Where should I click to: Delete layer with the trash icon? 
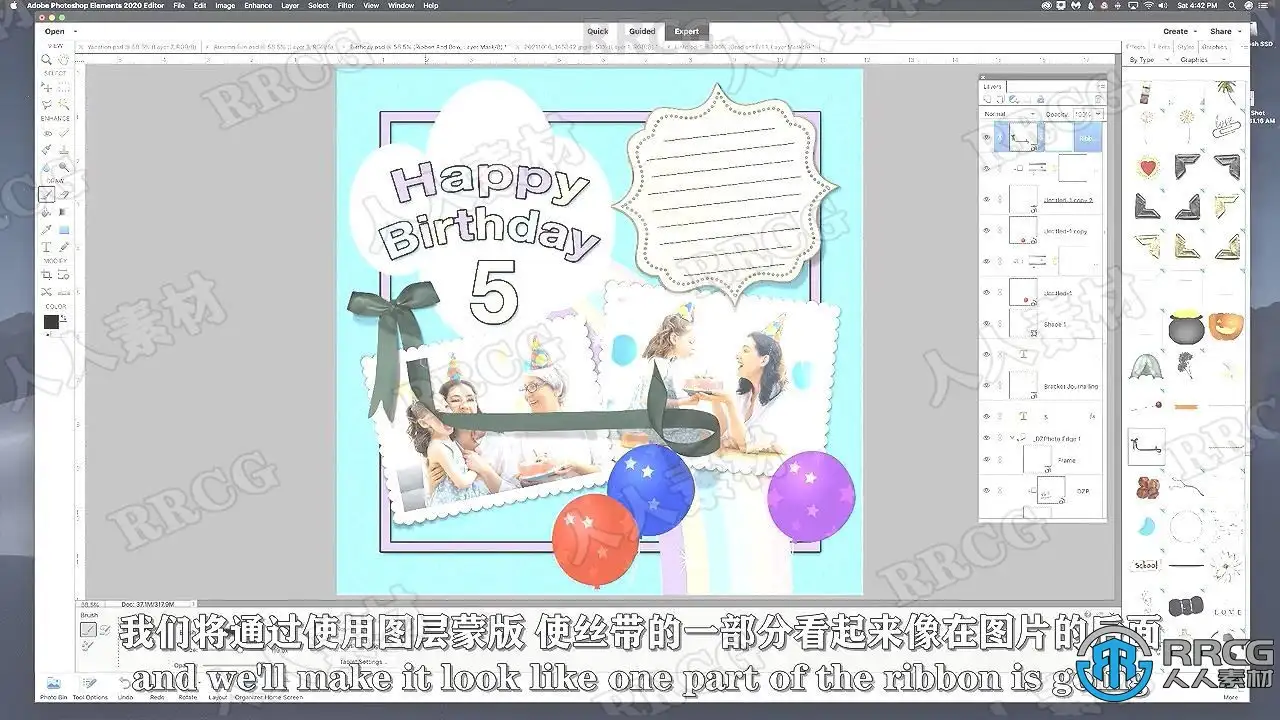[1098, 98]
